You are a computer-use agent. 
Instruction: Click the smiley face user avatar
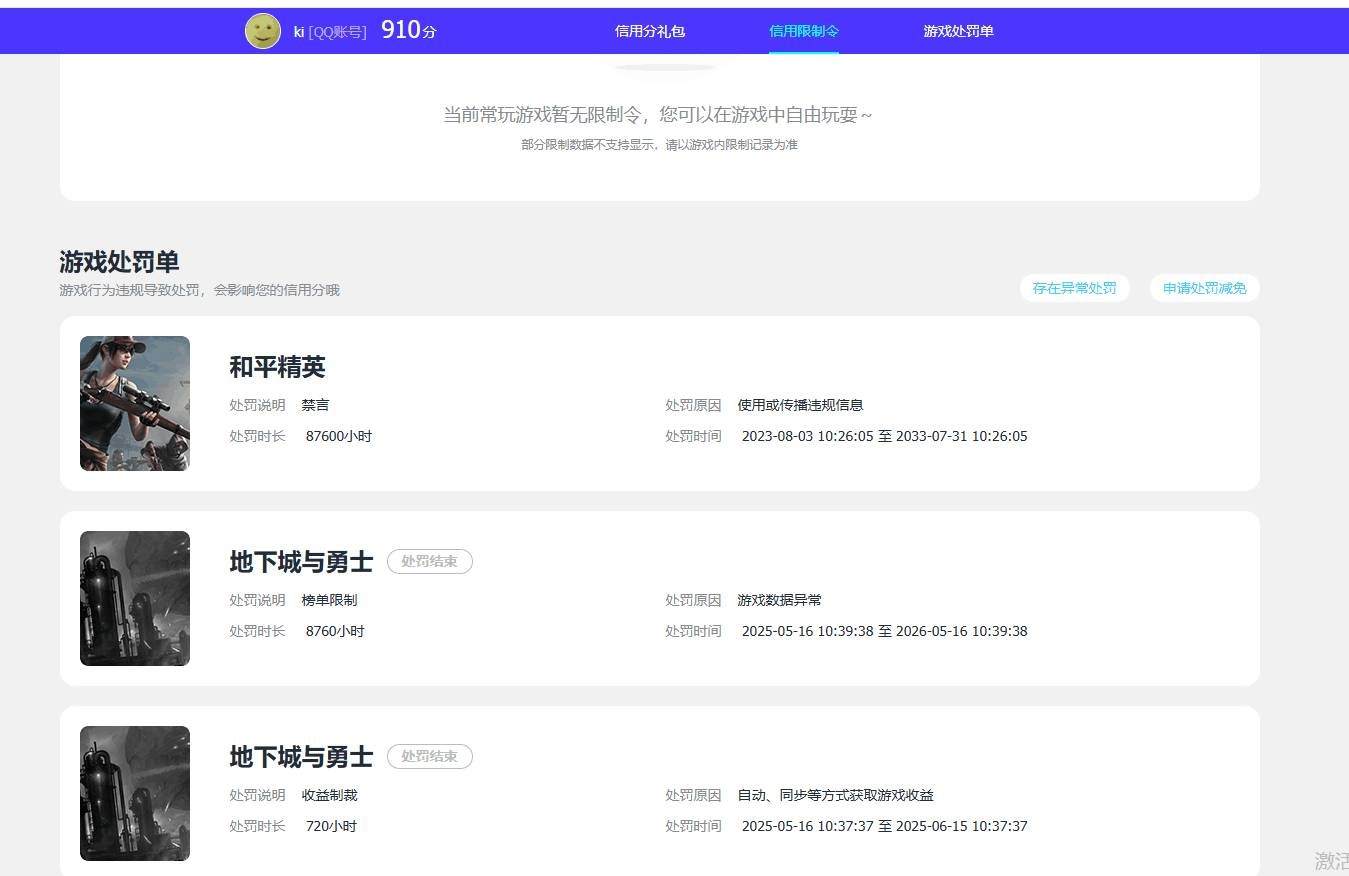263,31
